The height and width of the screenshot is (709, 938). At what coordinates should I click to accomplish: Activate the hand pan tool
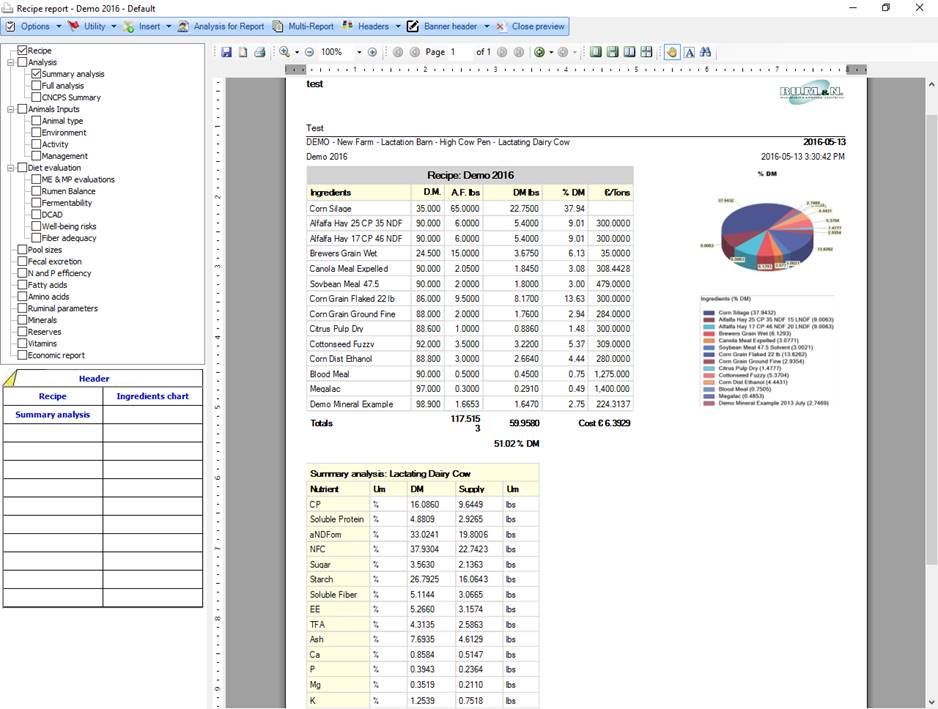(672, 52)
